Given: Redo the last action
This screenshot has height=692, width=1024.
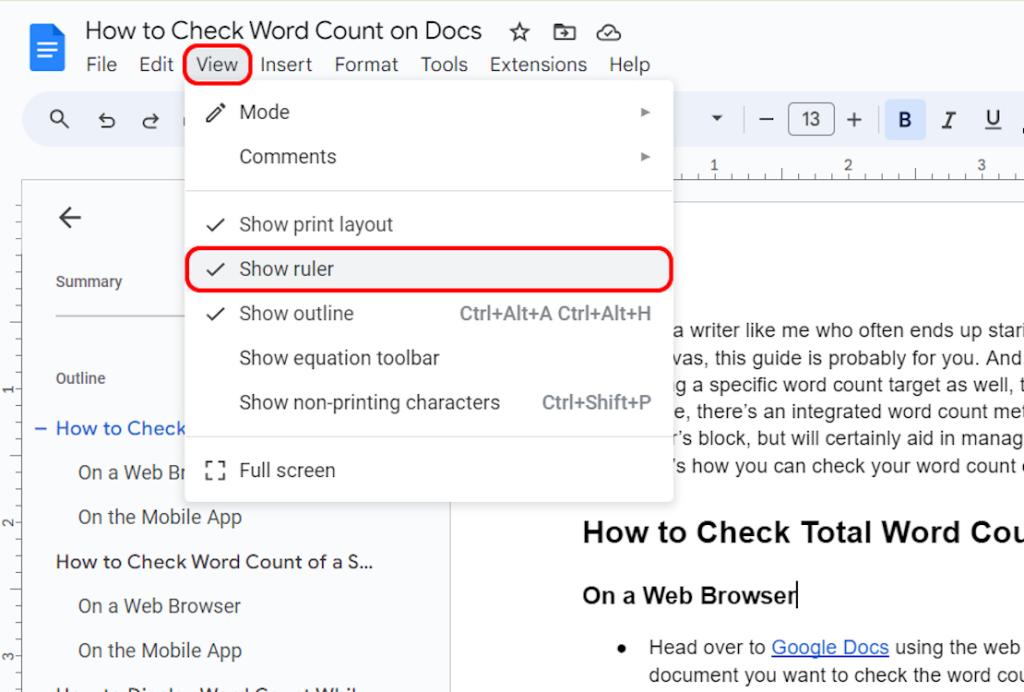Looking at the screenshot, I should coord(150,119).
